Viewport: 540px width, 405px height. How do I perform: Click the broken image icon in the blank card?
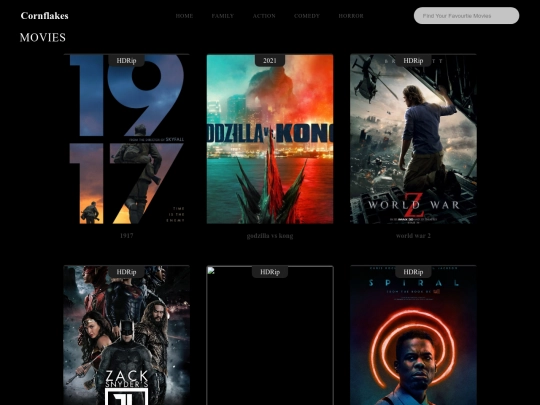click(211, 271)
